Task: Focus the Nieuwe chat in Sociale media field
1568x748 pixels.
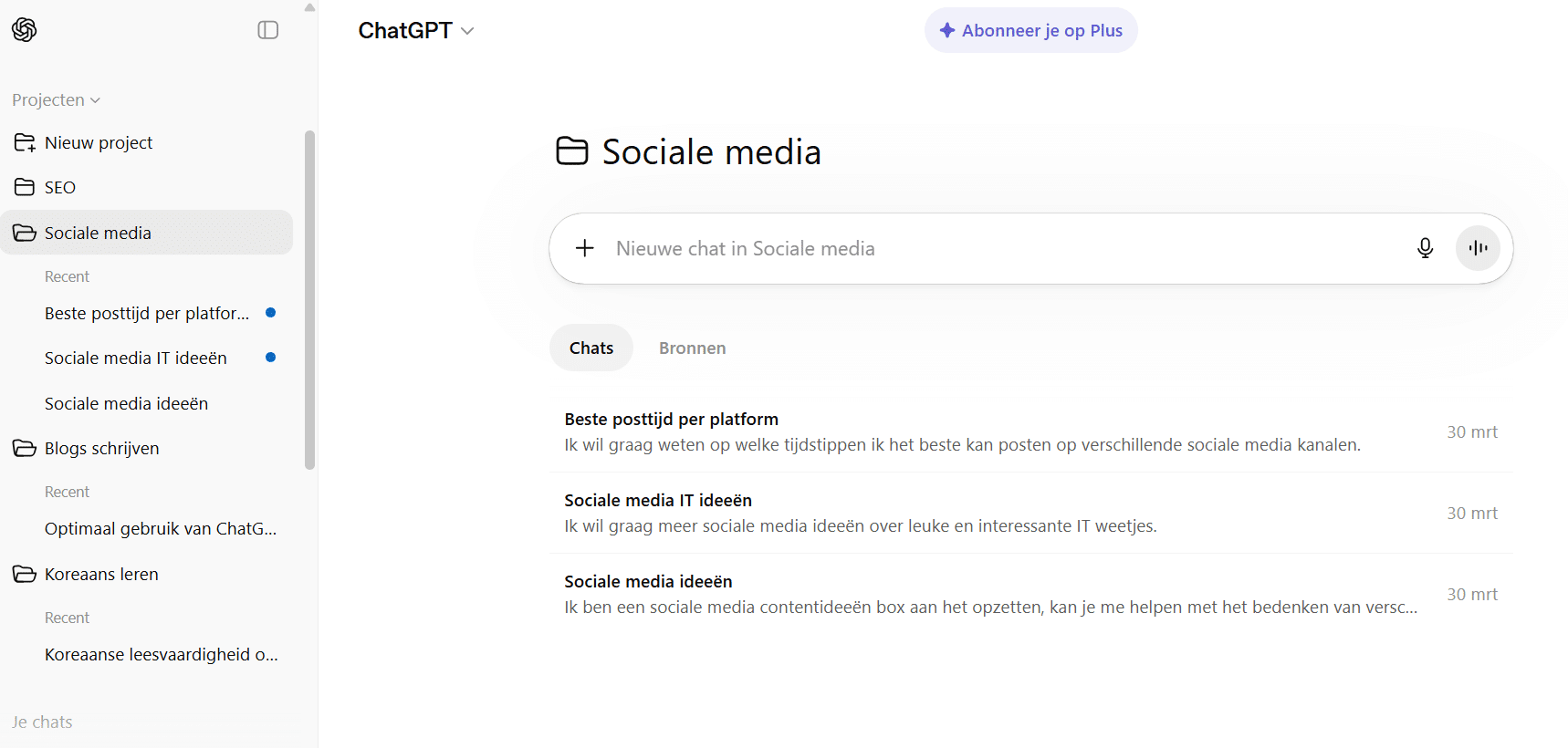Action: coord(1004,248)
